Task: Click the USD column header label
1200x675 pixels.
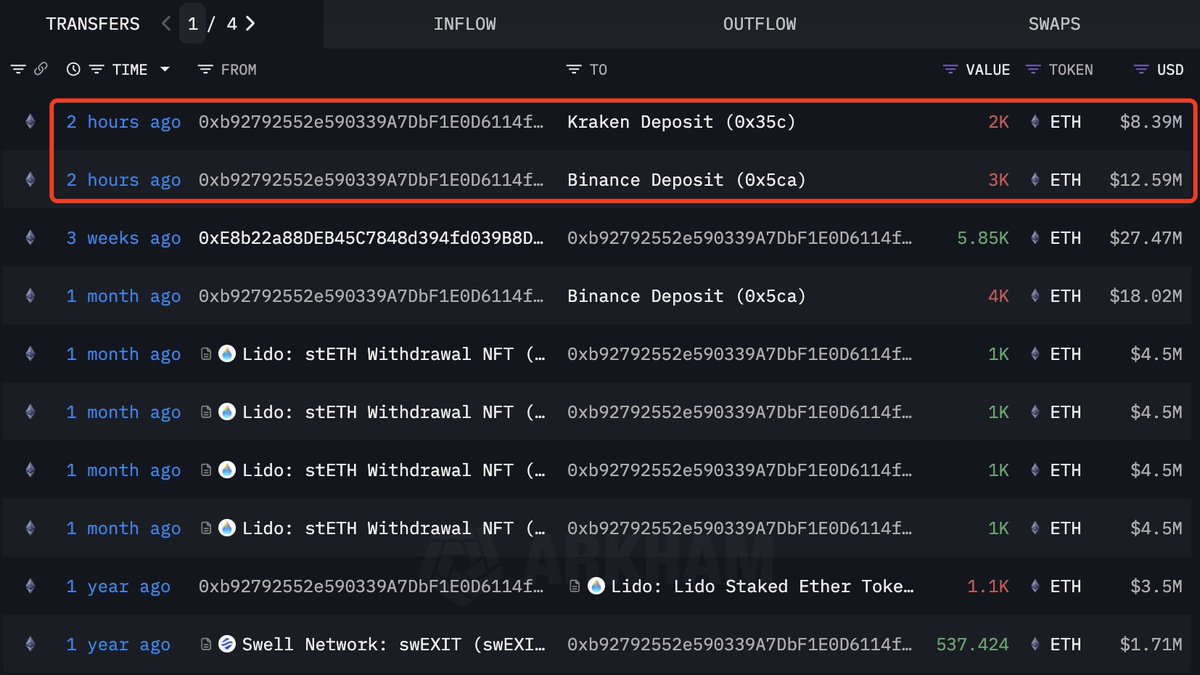Action: [x=1170, y=69]
